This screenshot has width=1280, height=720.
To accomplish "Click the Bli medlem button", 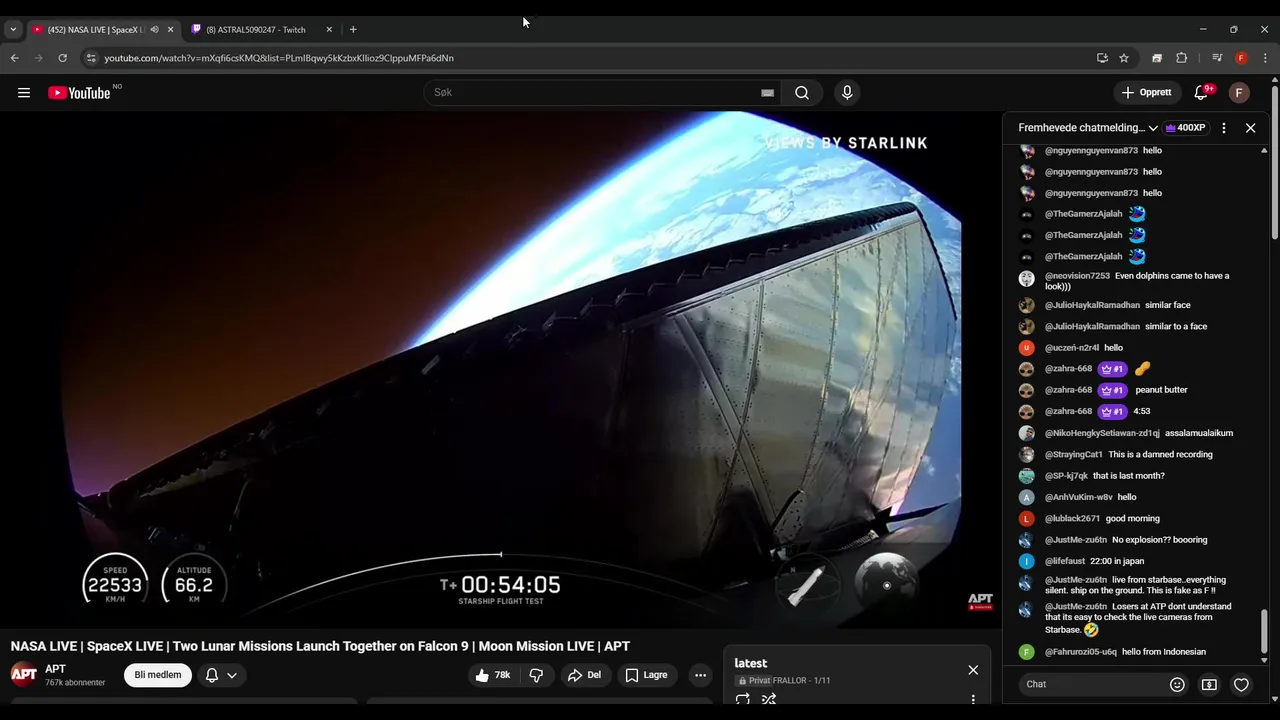I will (158, 675).
